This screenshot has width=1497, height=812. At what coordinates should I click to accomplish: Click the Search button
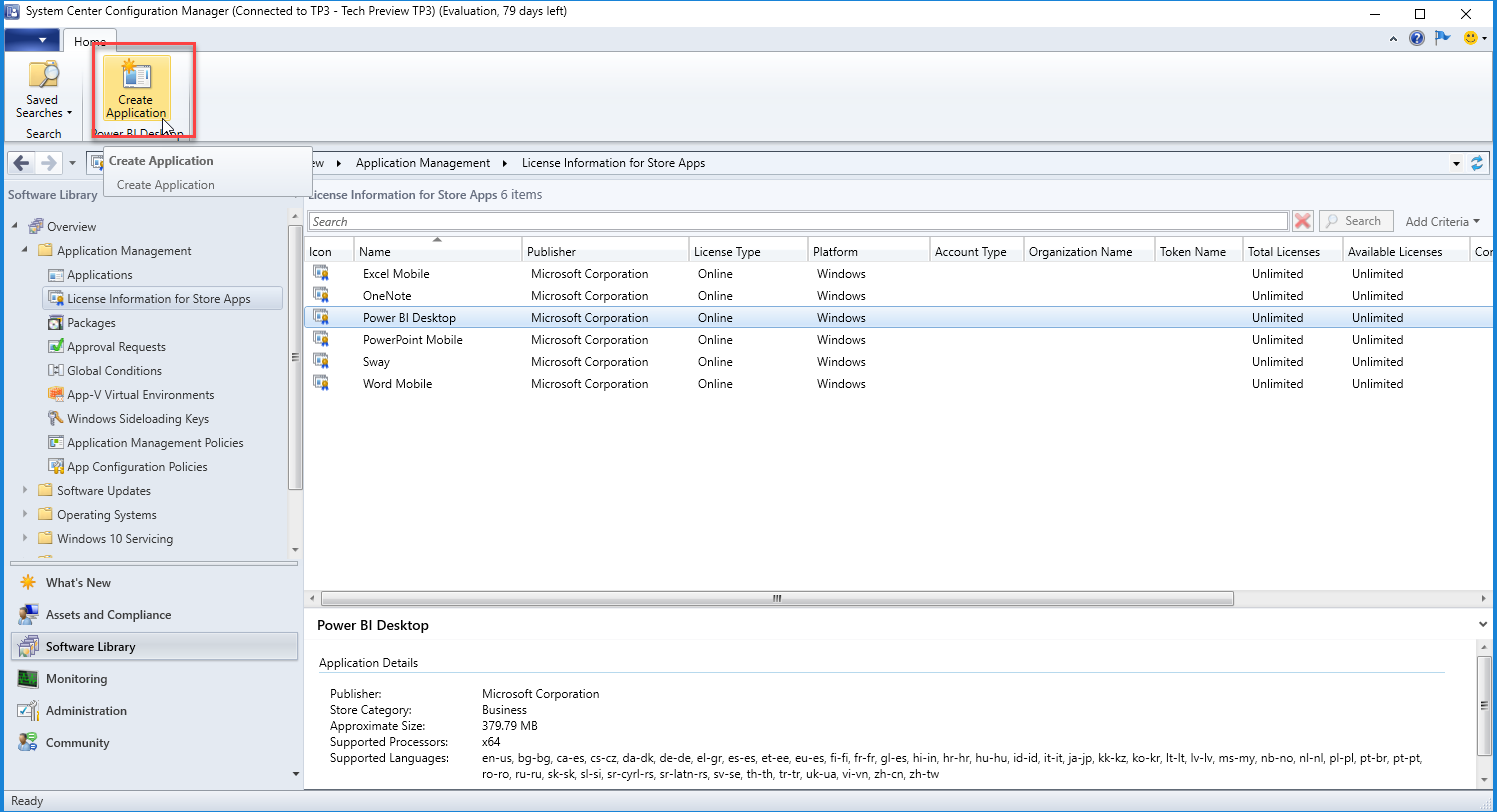click(x=1356, y=221)
